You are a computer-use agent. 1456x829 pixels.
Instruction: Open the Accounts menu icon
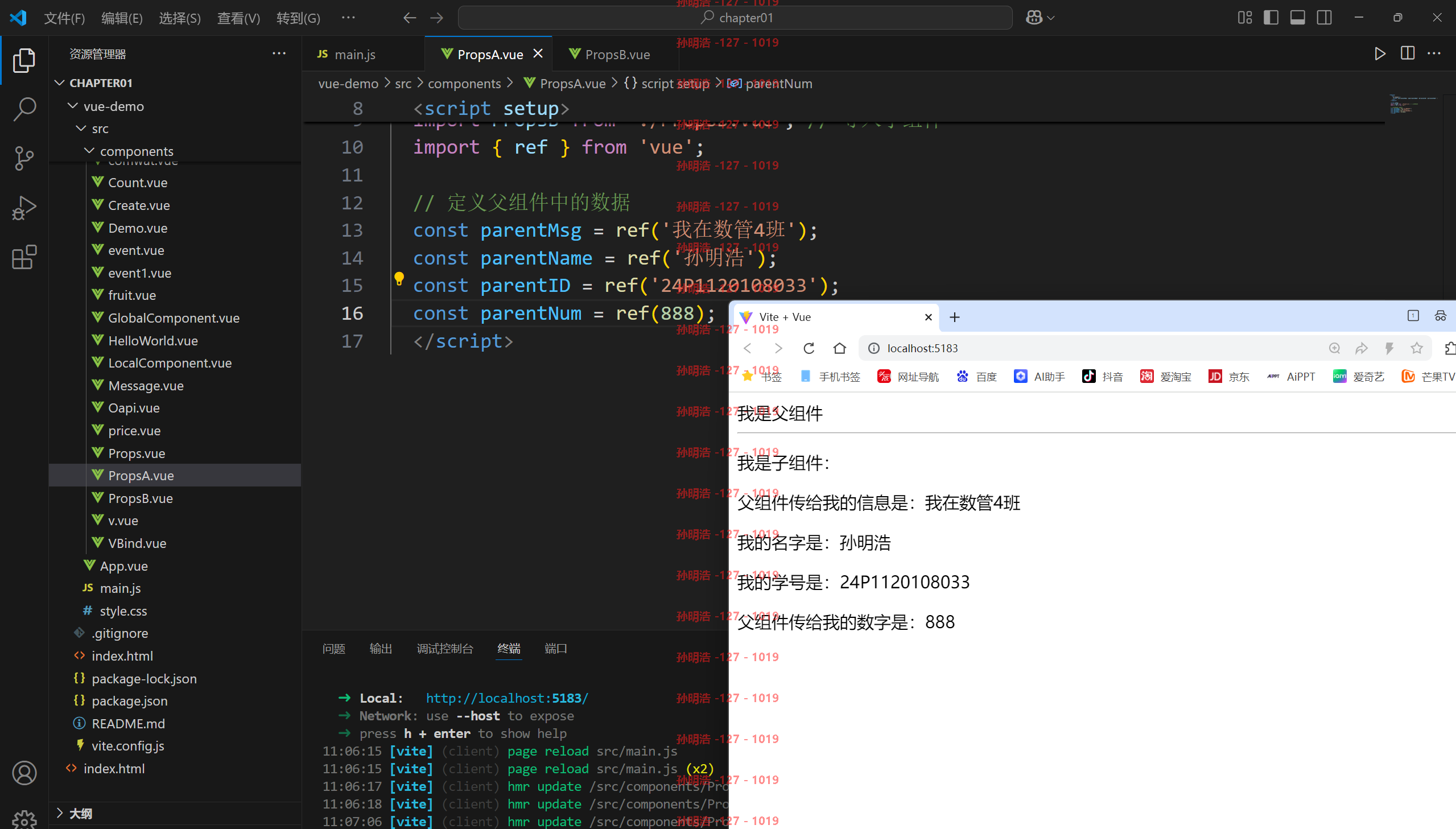(x=24, y=773)
